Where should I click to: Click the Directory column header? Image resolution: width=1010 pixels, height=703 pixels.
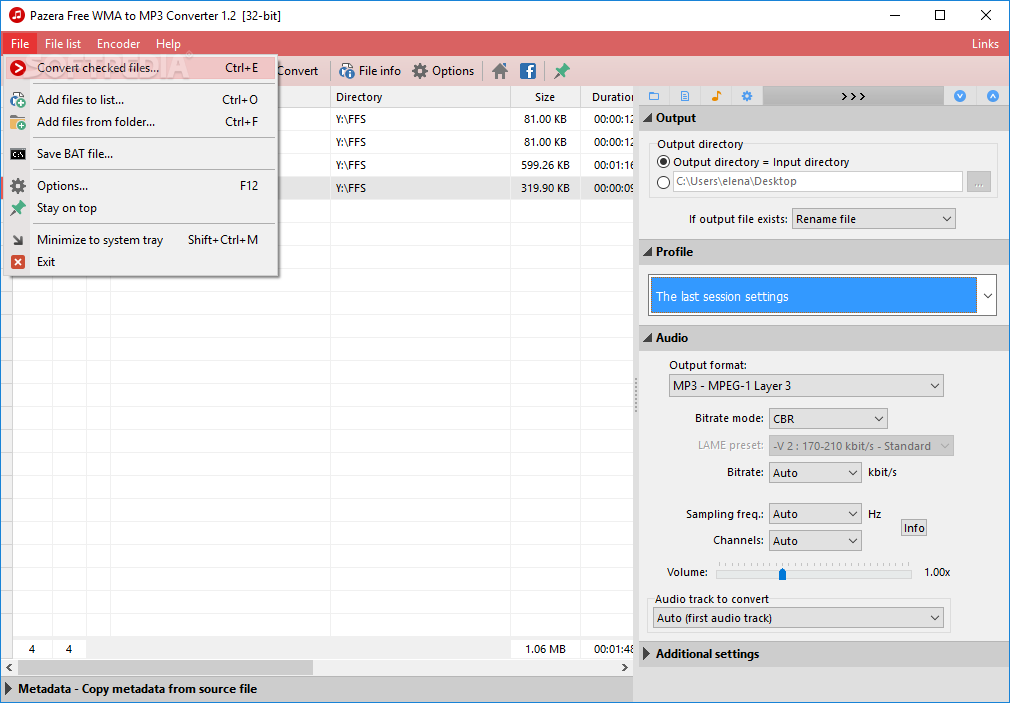point(420,97)
